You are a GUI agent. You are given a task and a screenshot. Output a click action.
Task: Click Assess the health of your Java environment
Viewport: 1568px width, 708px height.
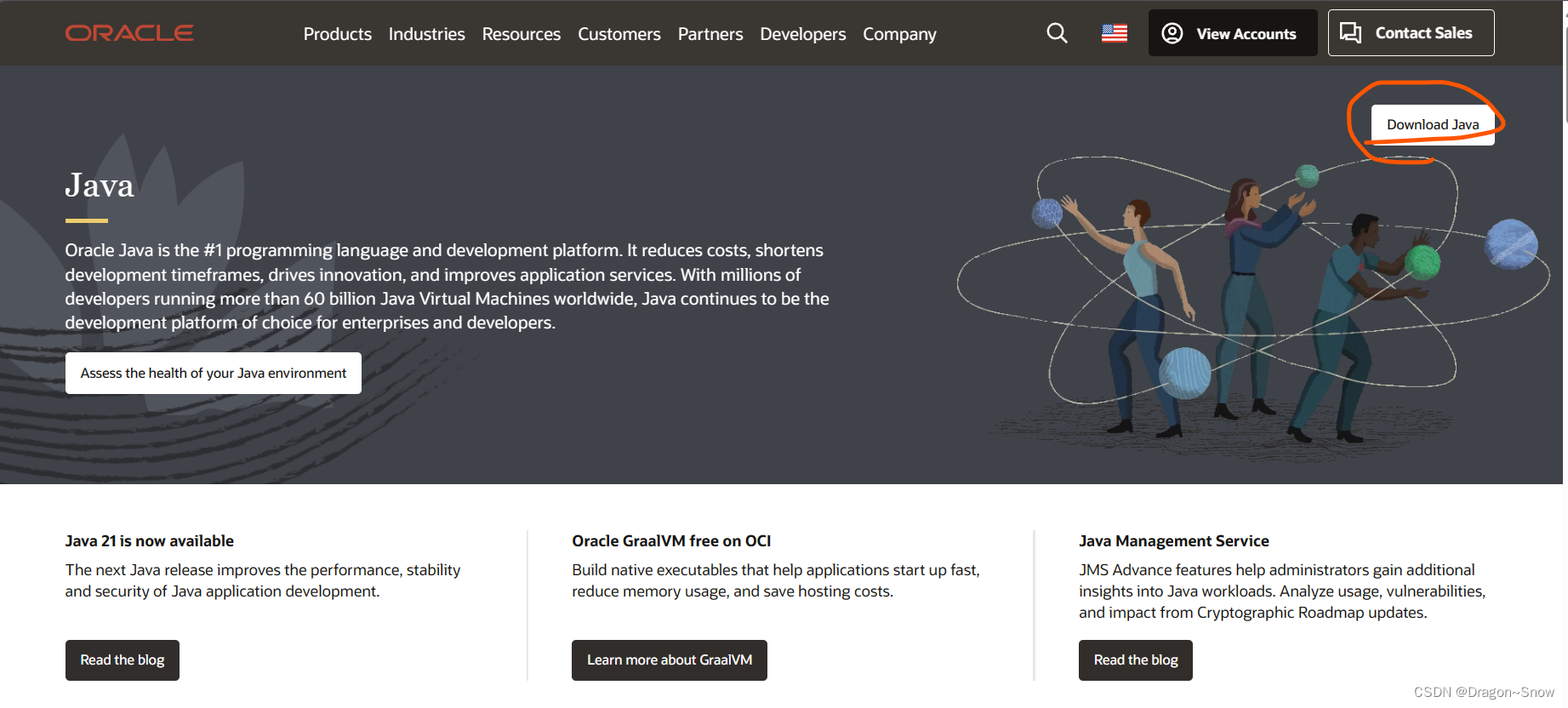[214, 374]
